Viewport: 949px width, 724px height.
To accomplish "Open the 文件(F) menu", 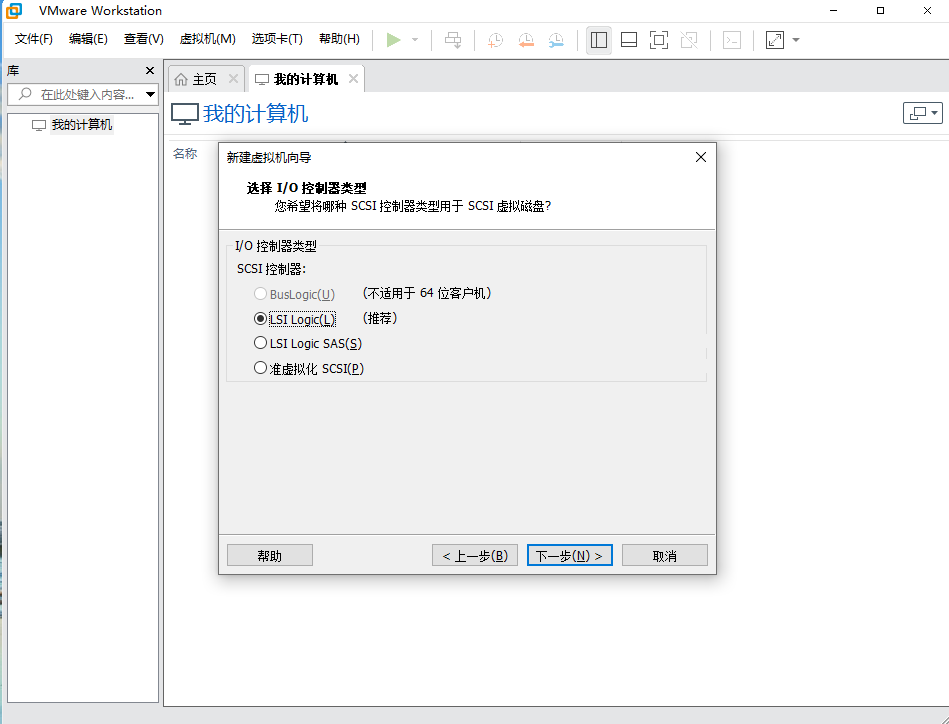I will [x=34, y=39].
